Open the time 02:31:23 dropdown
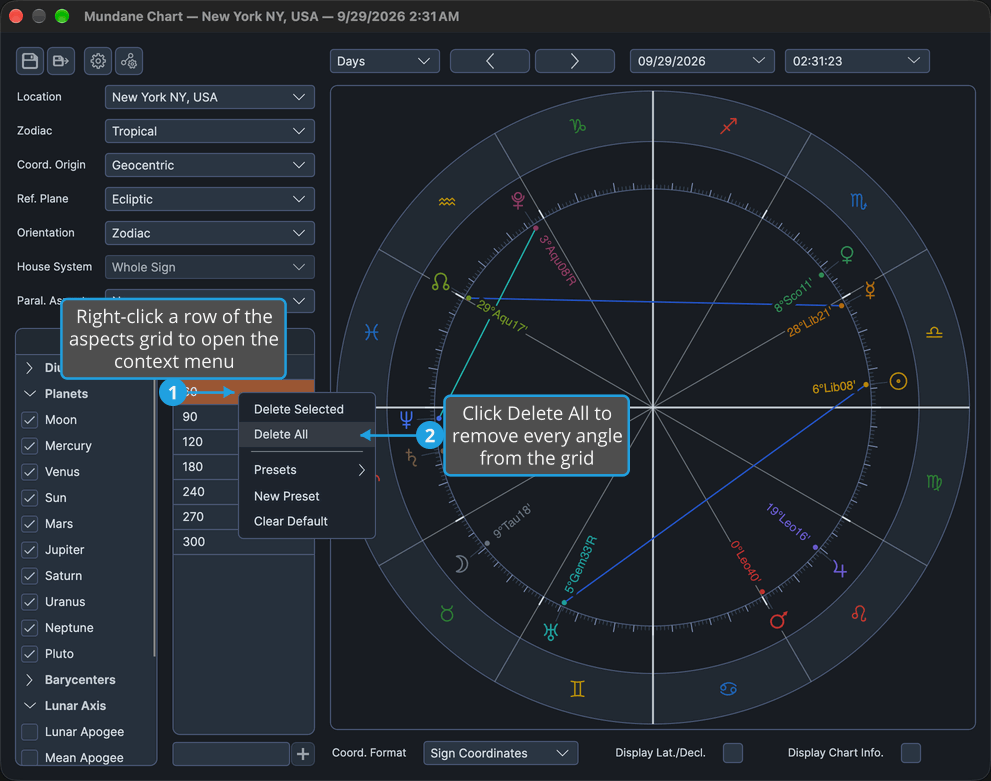The height and width of the screenshot is (781, 991). [856, 61]
